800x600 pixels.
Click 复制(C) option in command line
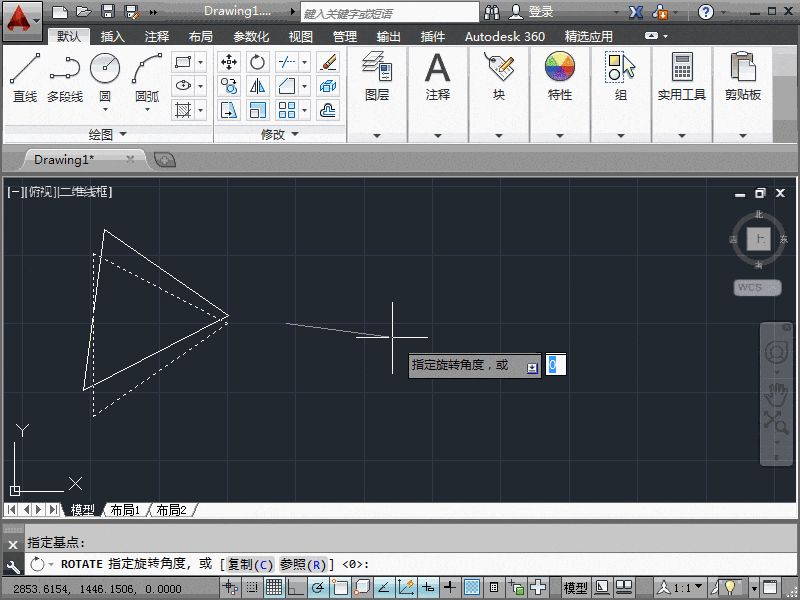point(250,564)
